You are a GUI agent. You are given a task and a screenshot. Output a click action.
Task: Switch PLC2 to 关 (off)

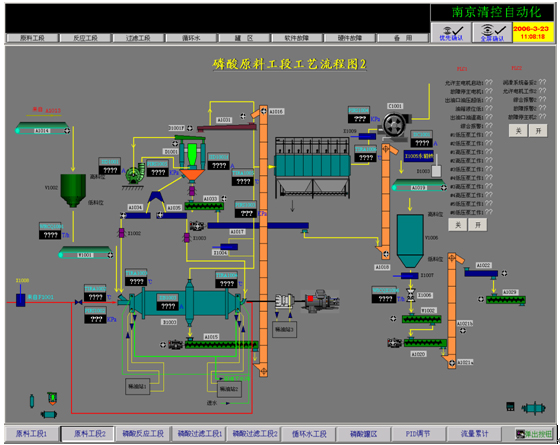pos(518,131)
